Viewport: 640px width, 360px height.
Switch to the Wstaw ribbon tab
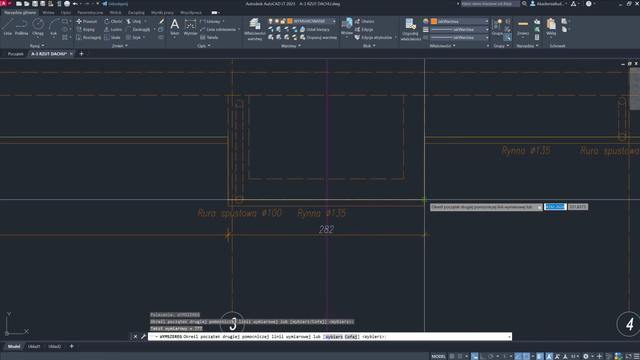[48, 13]
